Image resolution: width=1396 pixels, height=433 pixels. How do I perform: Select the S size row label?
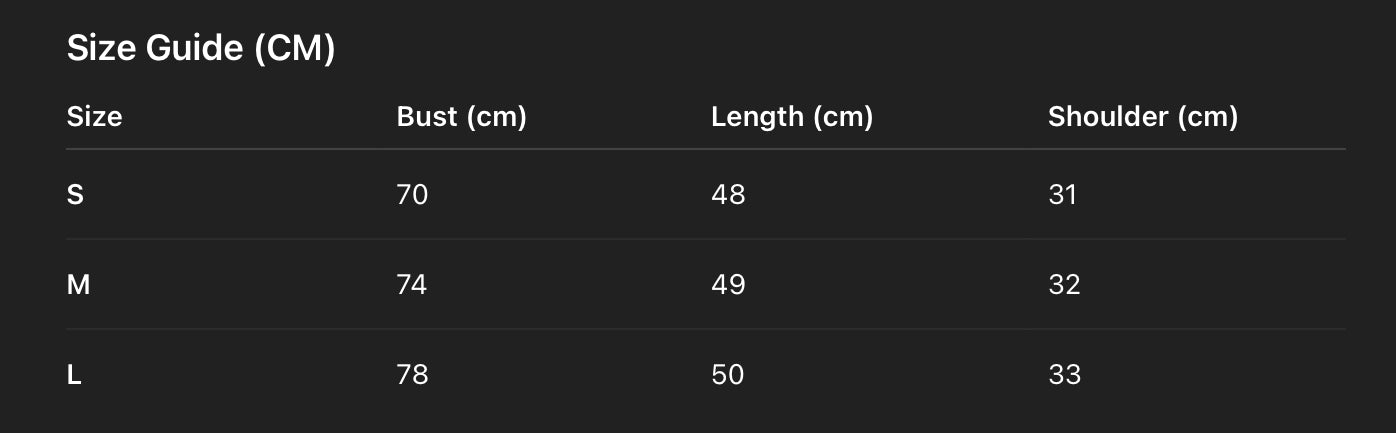(x=75, y=195)
